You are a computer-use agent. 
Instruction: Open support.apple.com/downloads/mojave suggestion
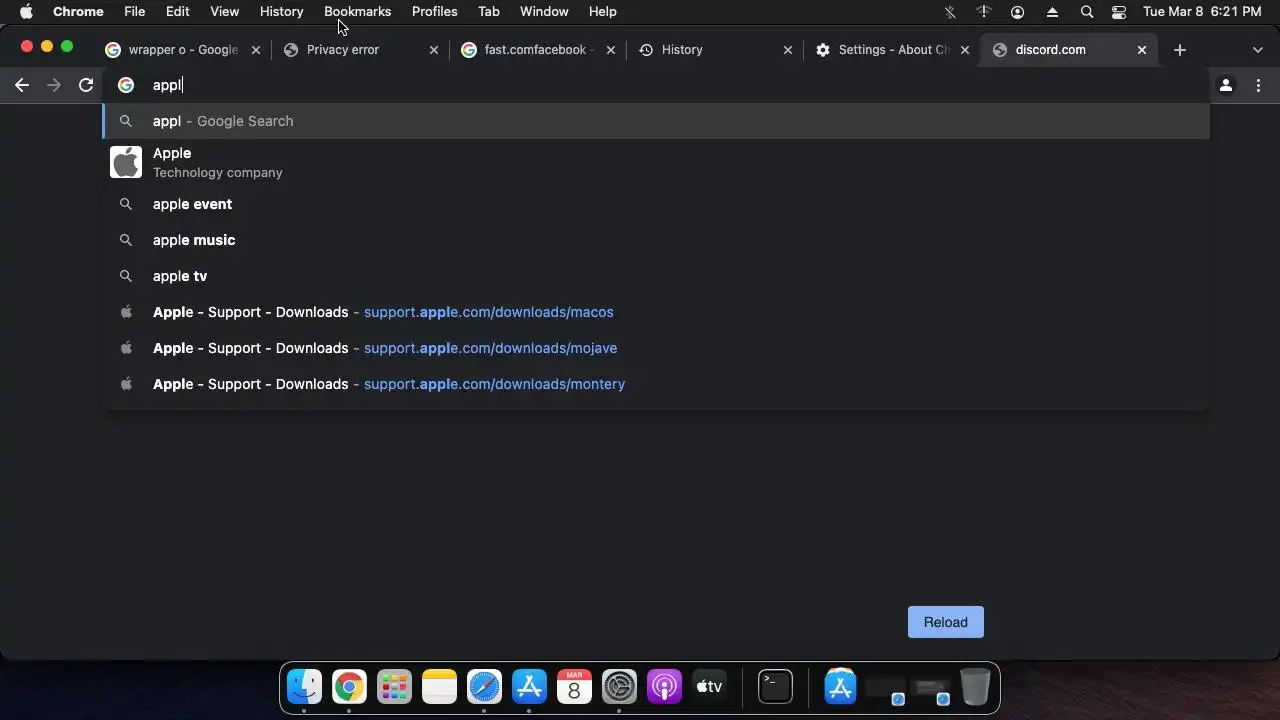click(656, 348)
